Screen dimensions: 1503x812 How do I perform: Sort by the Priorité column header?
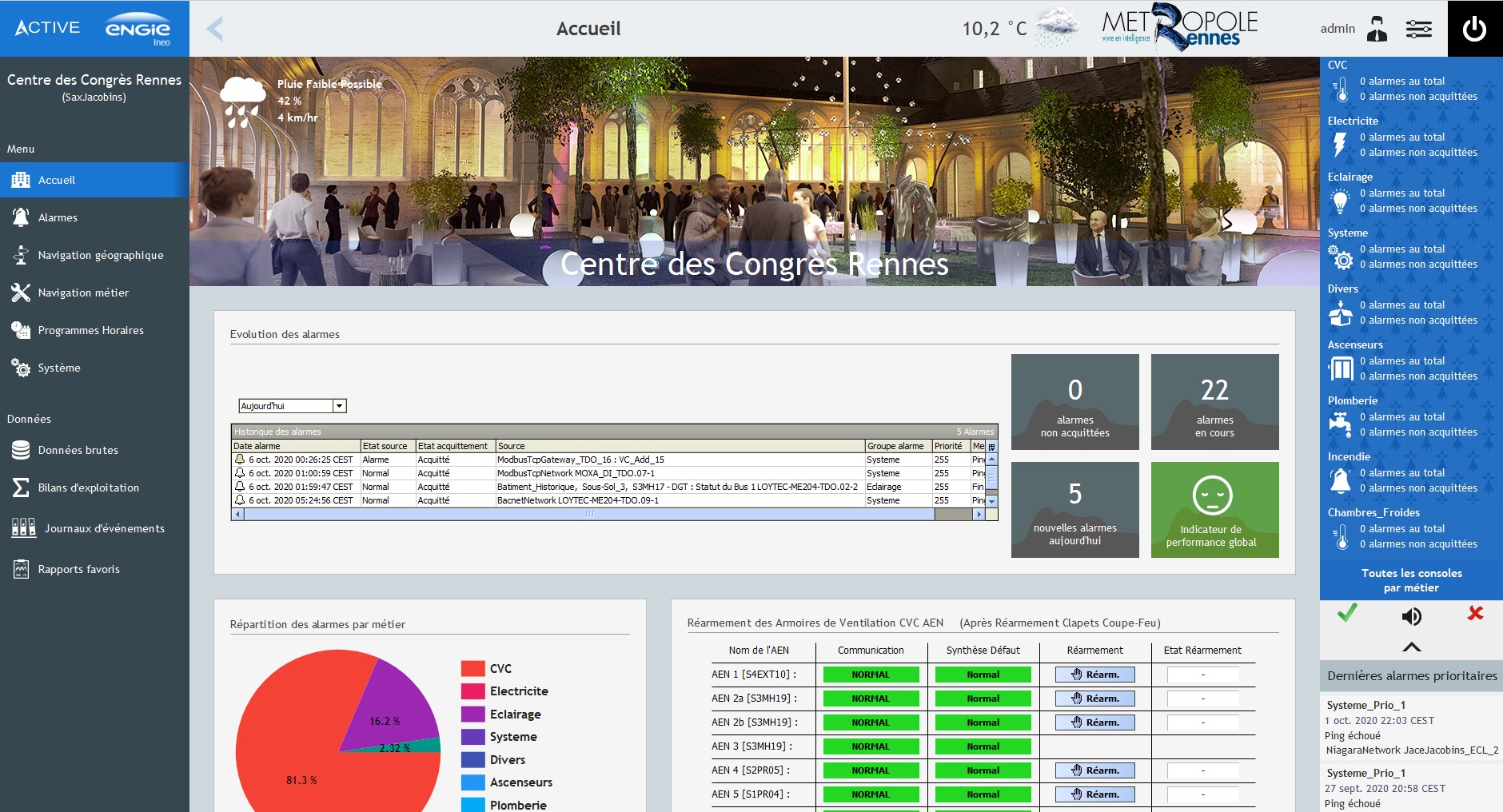pyautogui.click(x=951, y=446)
